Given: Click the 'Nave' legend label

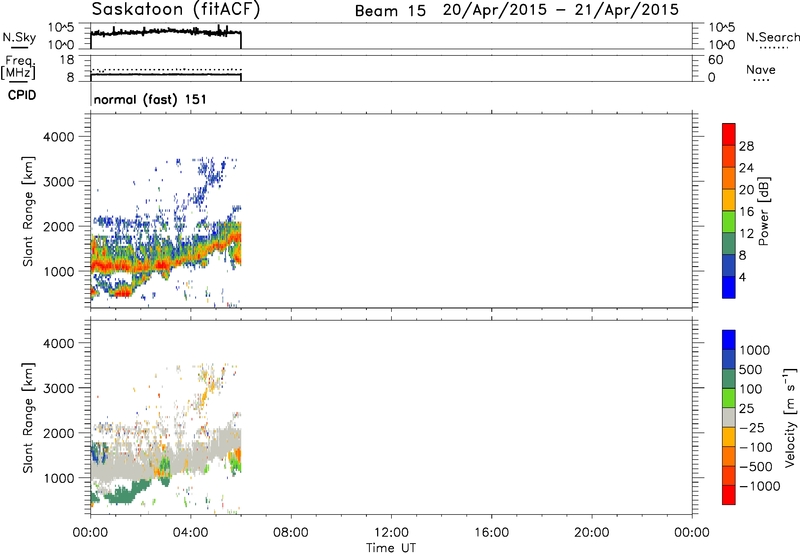Looking at the screenshot, I should tap(761, 69).
